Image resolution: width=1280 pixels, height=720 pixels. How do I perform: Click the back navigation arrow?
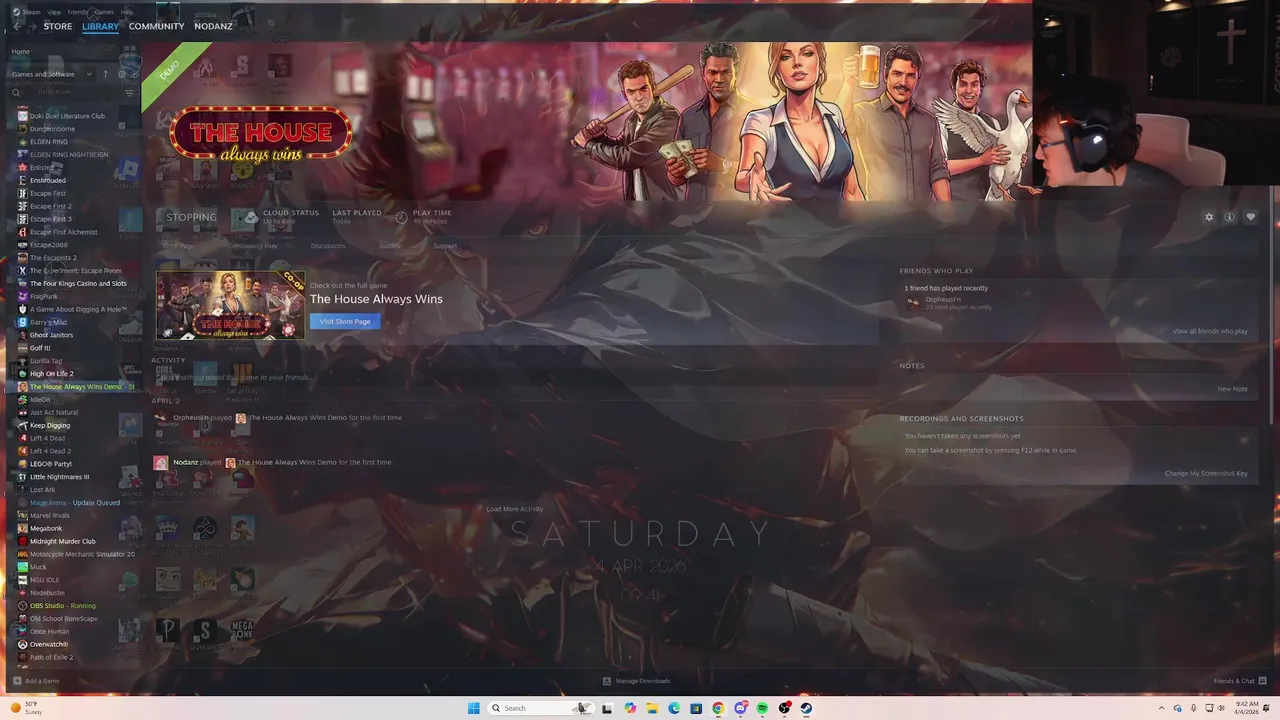[17, 26]
